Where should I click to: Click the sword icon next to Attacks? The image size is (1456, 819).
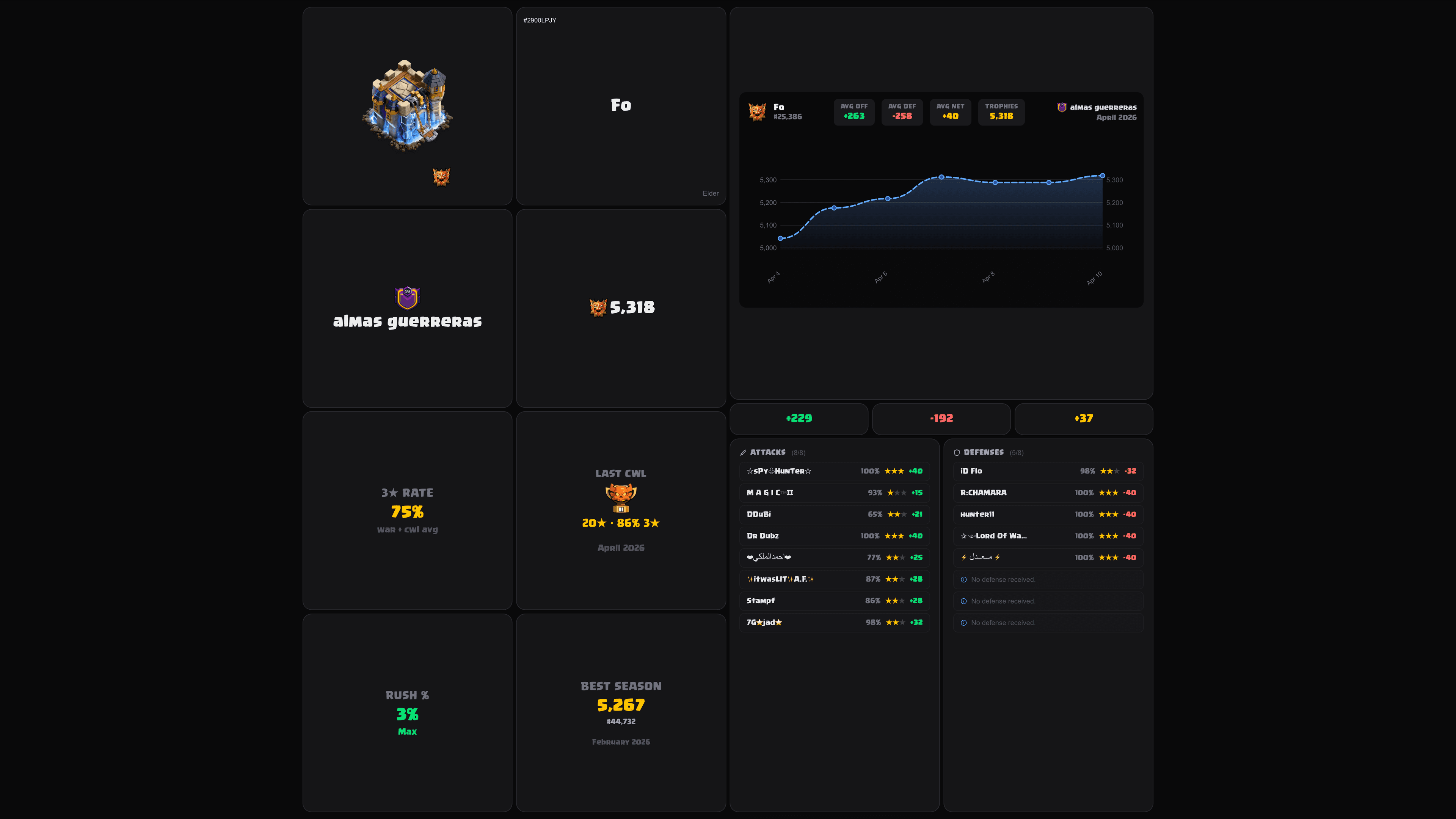pyautogui.click(x=743, y=453)
